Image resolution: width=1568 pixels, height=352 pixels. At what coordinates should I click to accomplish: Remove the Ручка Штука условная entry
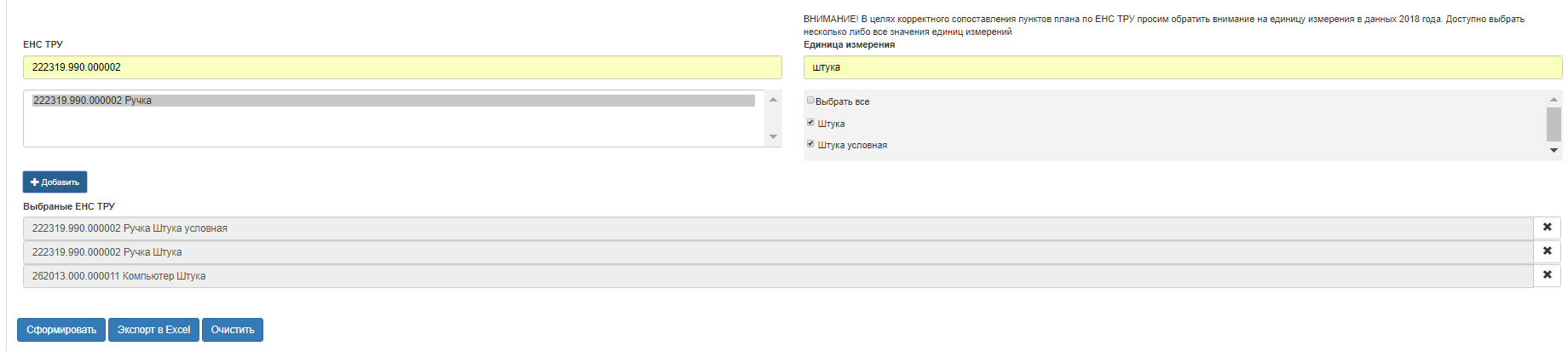pyautogui.click(x=1547, y=228)
